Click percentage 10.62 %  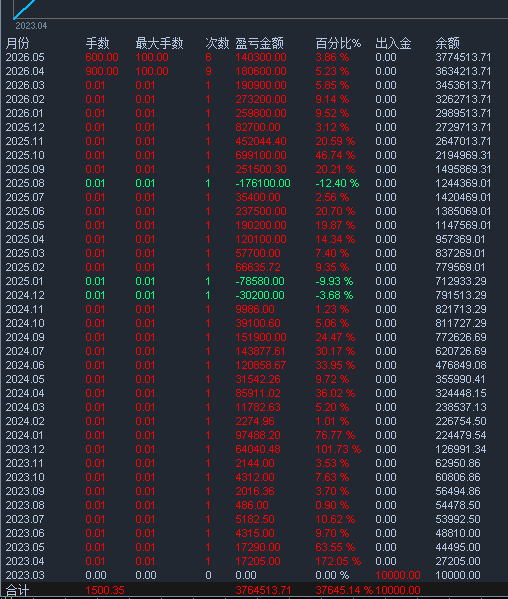click(335, 520)
